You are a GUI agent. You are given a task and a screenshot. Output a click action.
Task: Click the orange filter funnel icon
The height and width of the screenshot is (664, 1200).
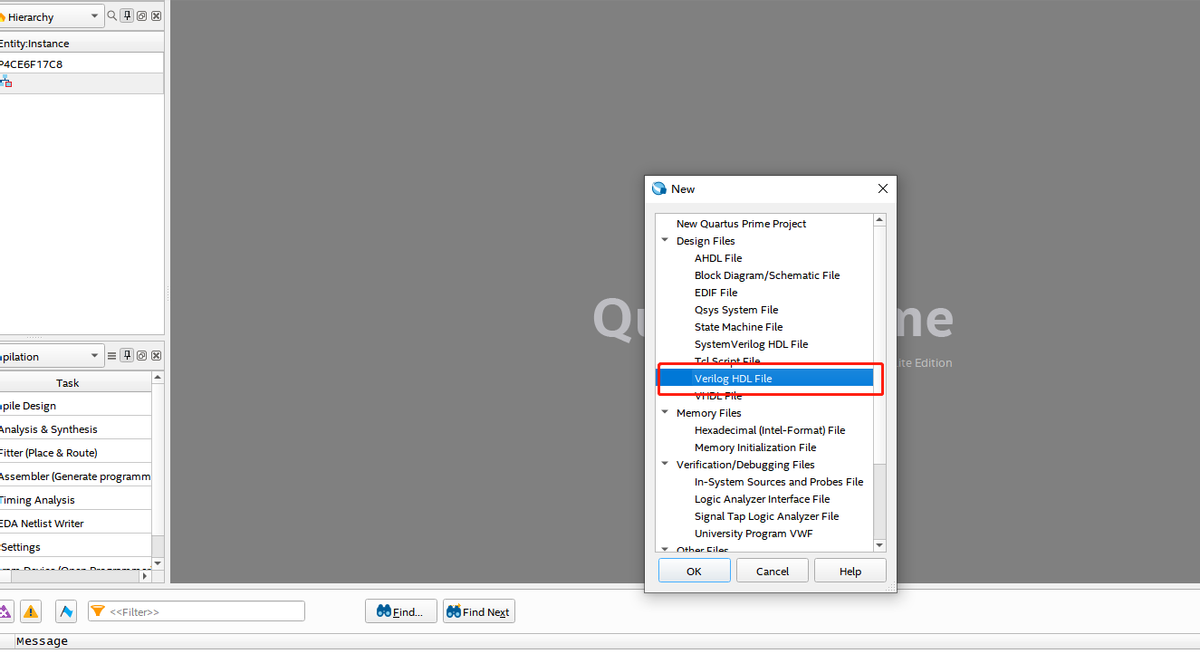tap(97, 611)
